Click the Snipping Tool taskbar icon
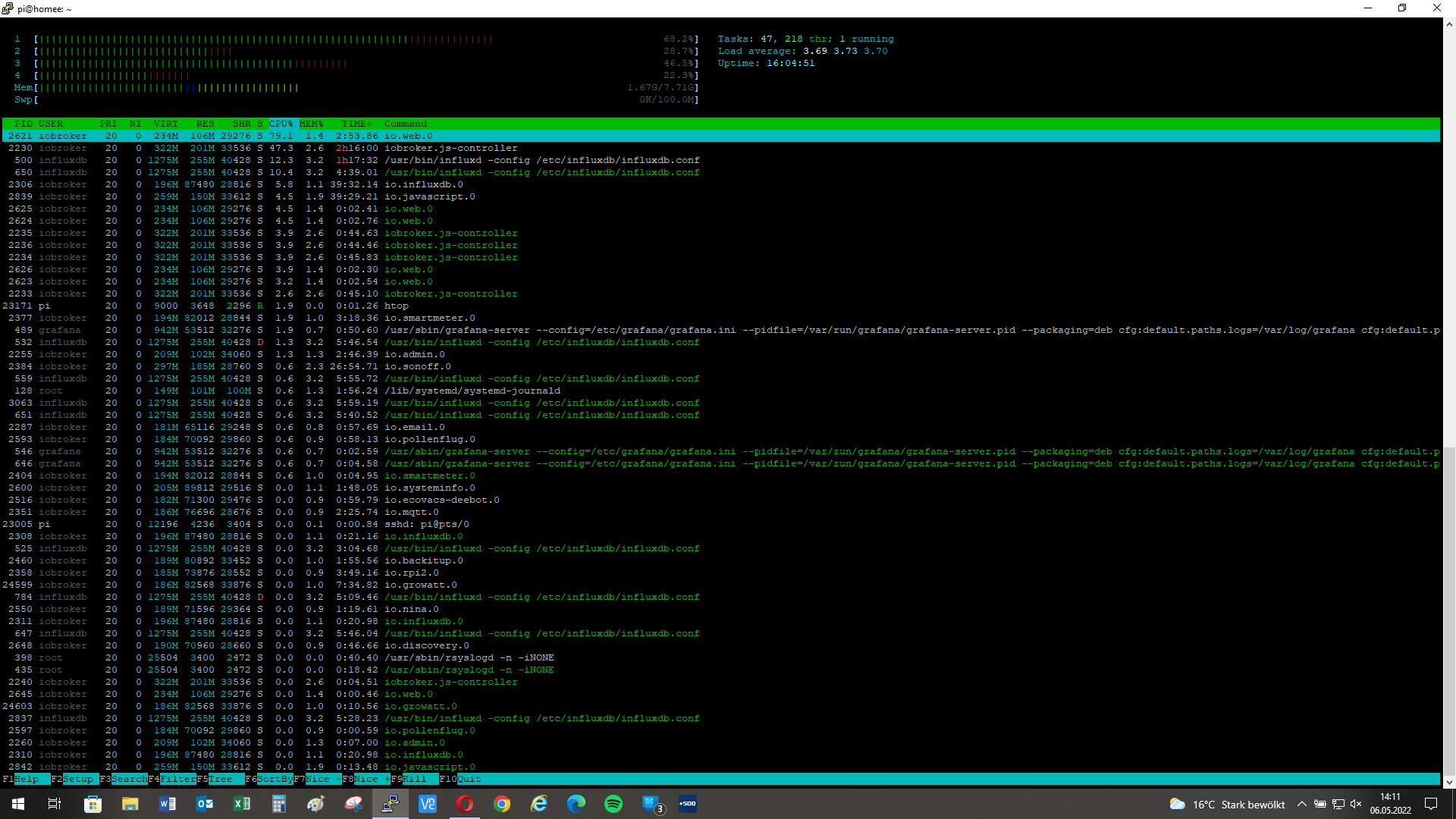 click(353, 804)
